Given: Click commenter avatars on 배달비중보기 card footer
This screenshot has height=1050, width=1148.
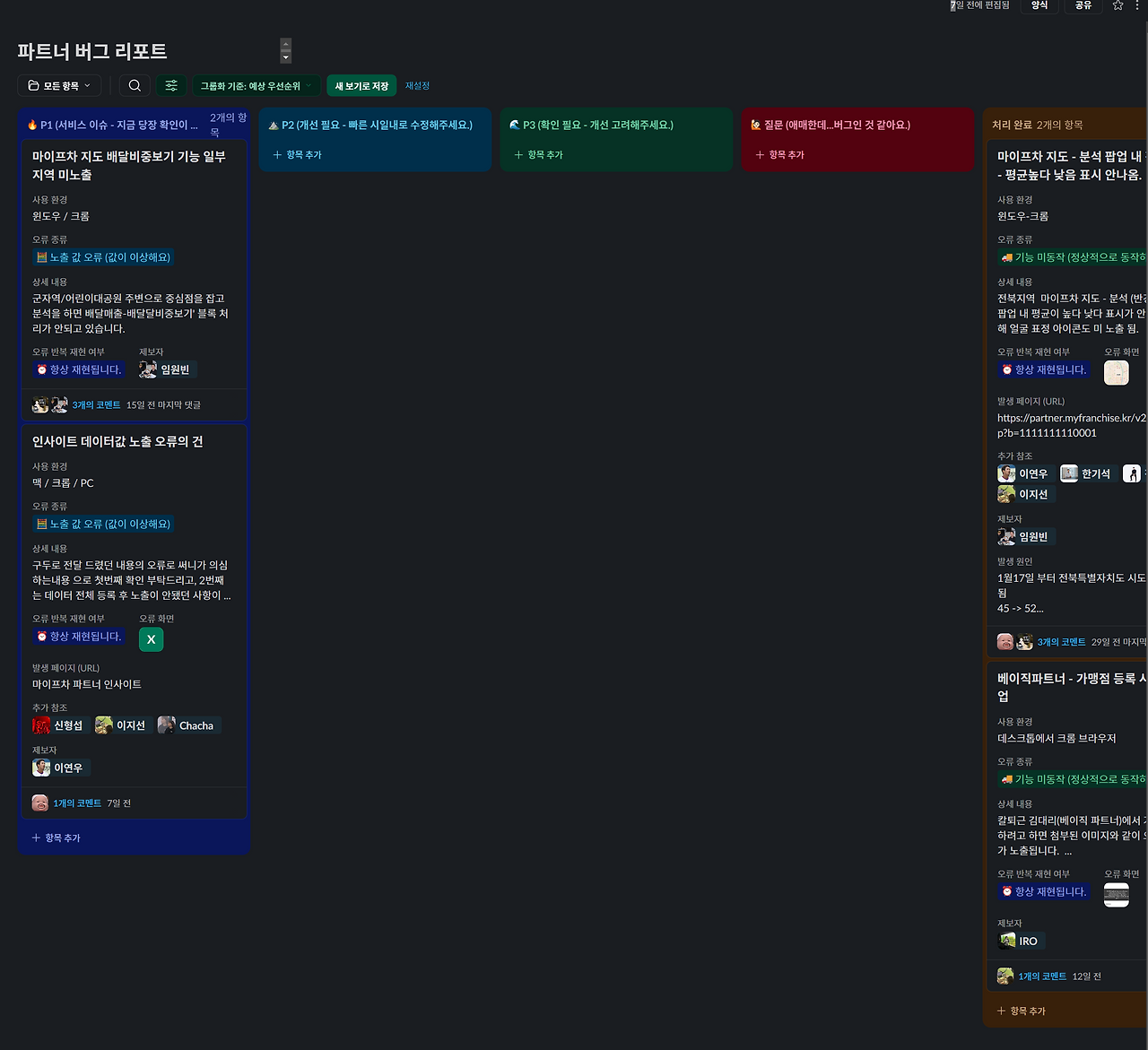Looking at the screenshot, I should click(x=50, y=405).
